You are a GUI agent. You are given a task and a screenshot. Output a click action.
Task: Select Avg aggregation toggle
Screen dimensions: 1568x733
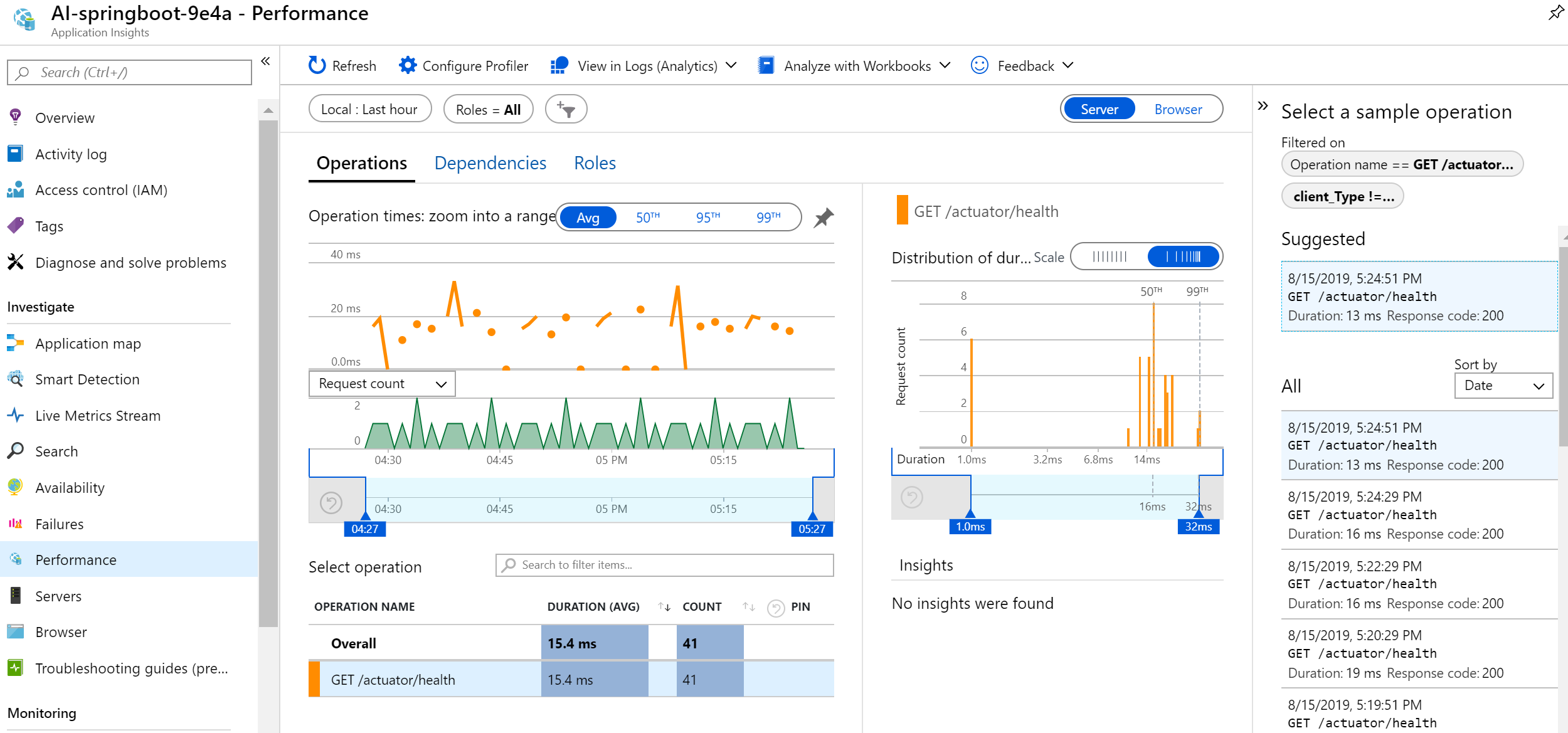[588, 218]
